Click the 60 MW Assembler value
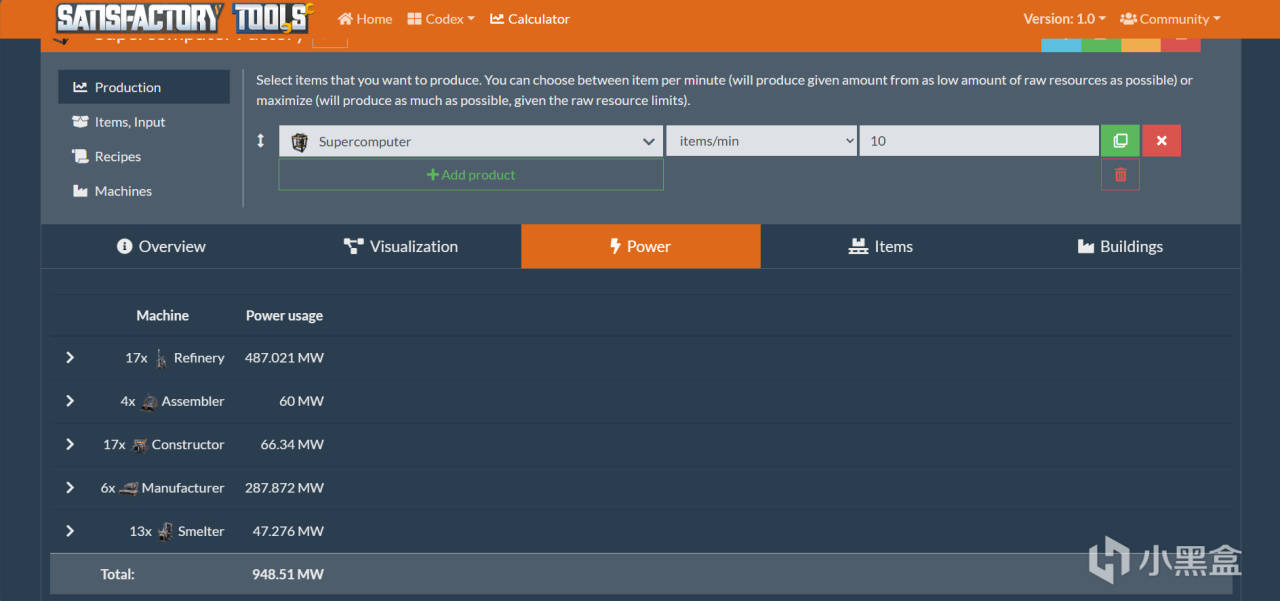 point(301,401)
